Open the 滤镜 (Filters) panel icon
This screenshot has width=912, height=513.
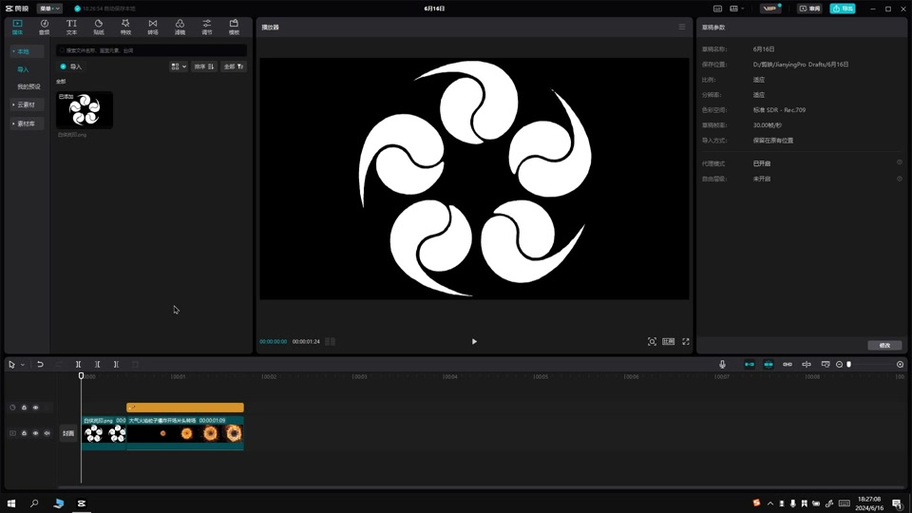(180, 27)
